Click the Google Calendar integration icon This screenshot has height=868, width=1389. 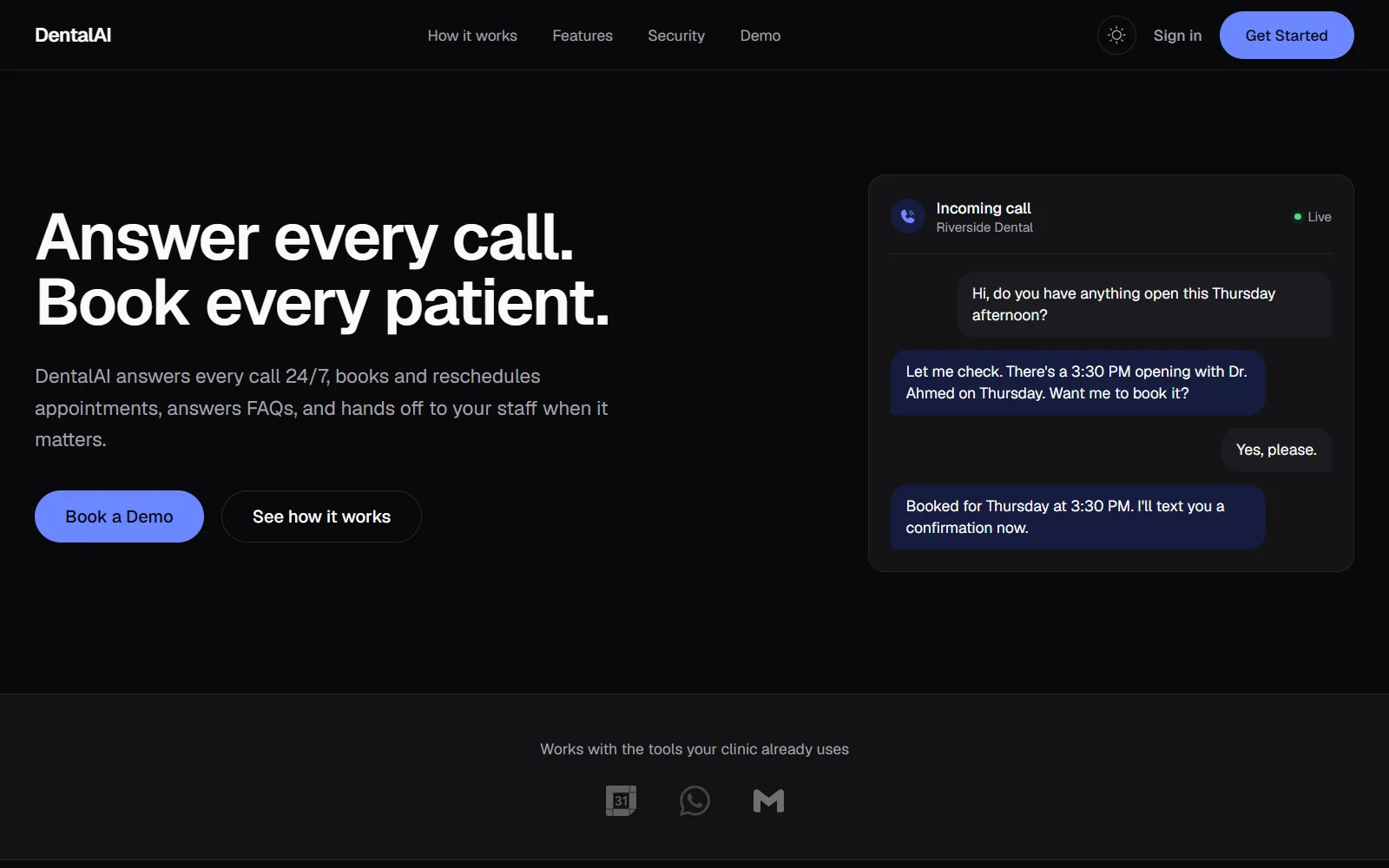pos(621,800)
